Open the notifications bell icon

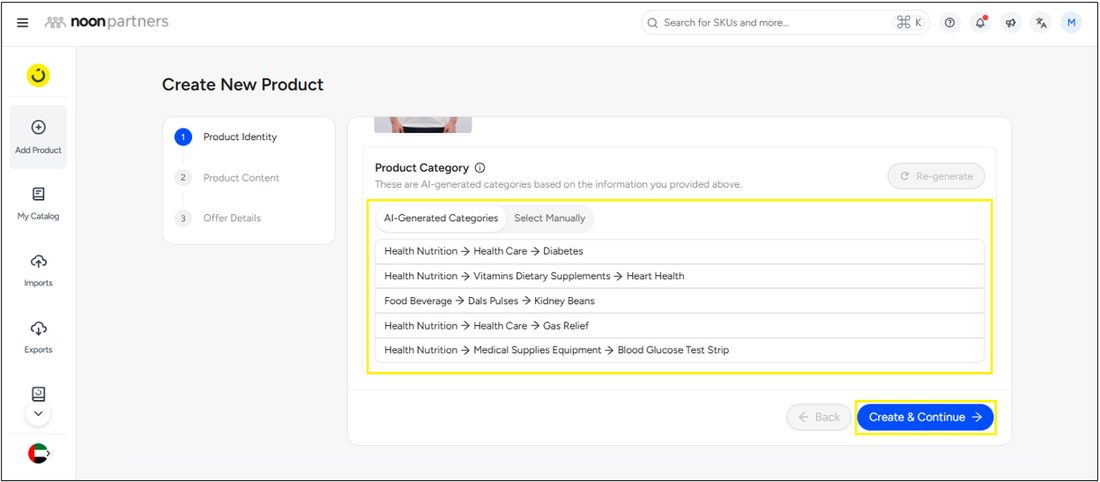click(x=980, y=22)
